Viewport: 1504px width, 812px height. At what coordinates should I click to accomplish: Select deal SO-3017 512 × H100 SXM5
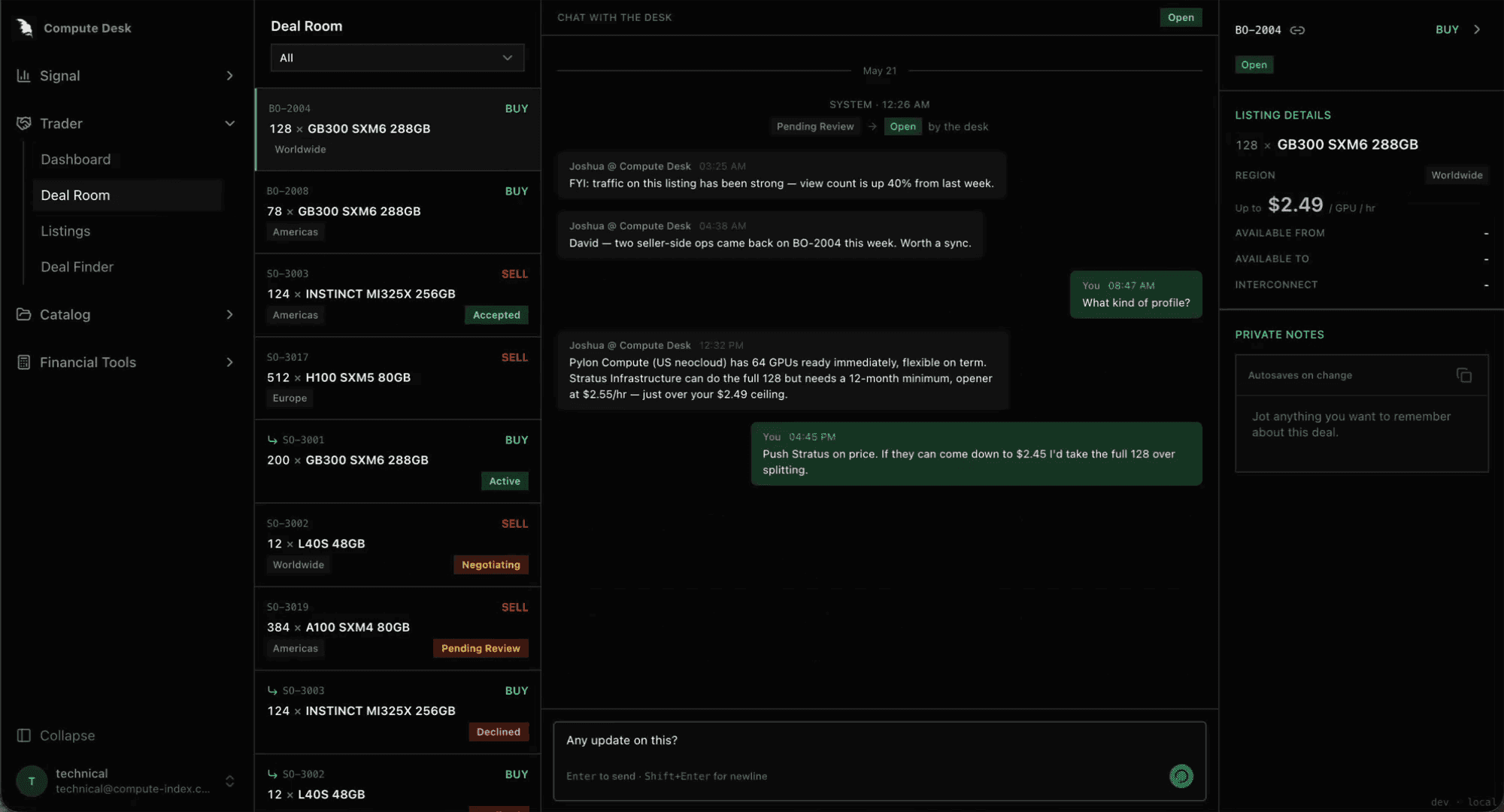click(x=398, y=378)
